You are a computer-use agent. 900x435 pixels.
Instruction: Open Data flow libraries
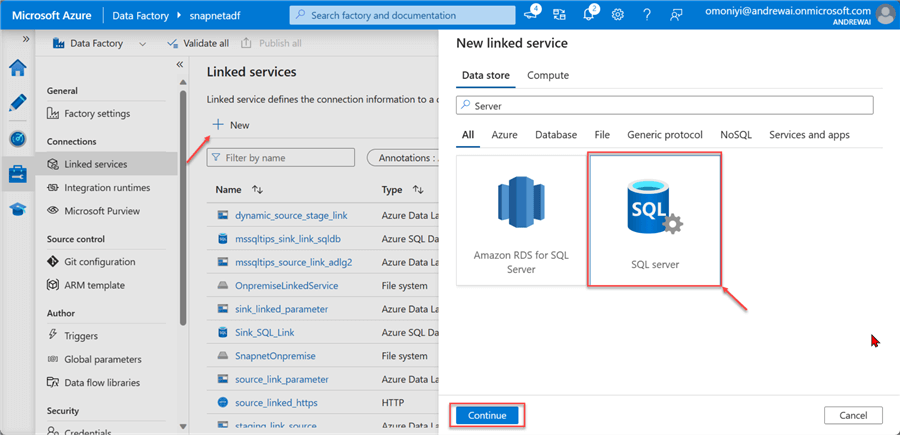pyautogui.click(x=94, y=383)
